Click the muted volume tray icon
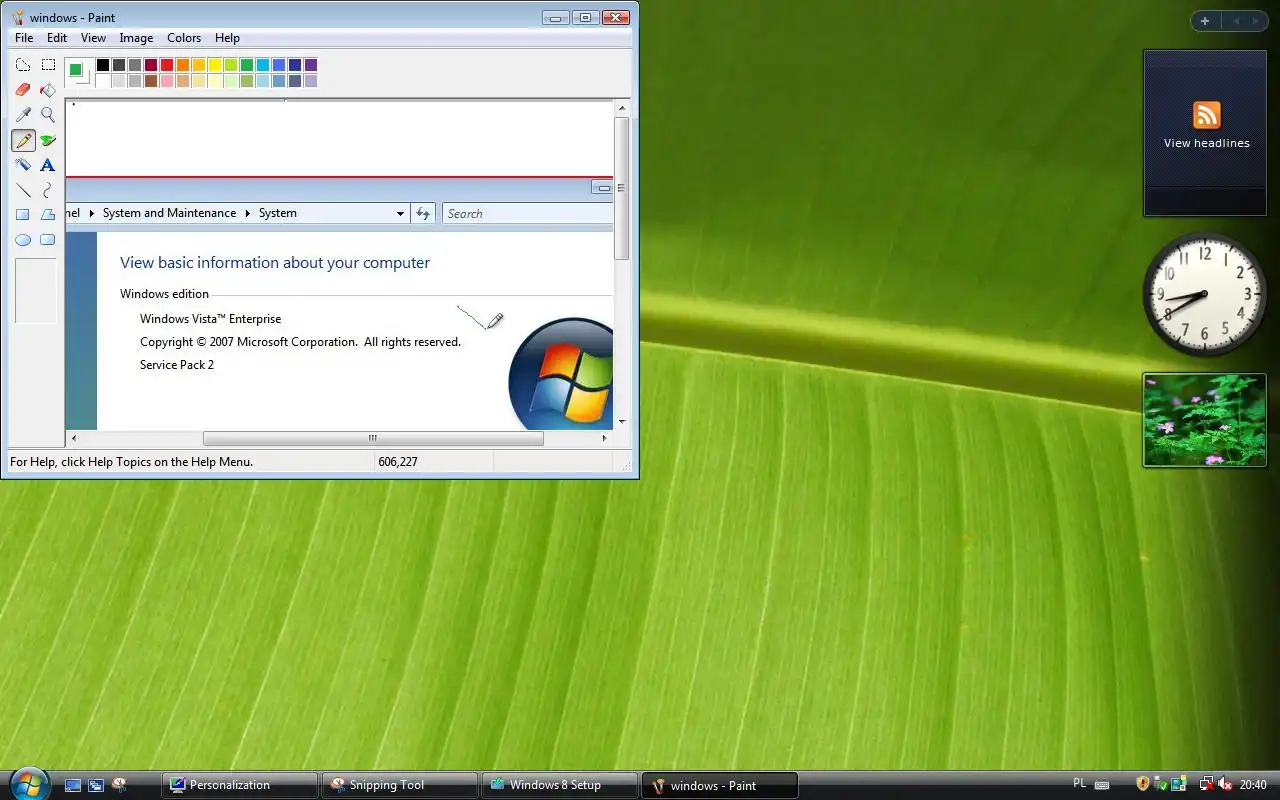The height and width of the screenshot is (800, 1280). click(1225, 784)
